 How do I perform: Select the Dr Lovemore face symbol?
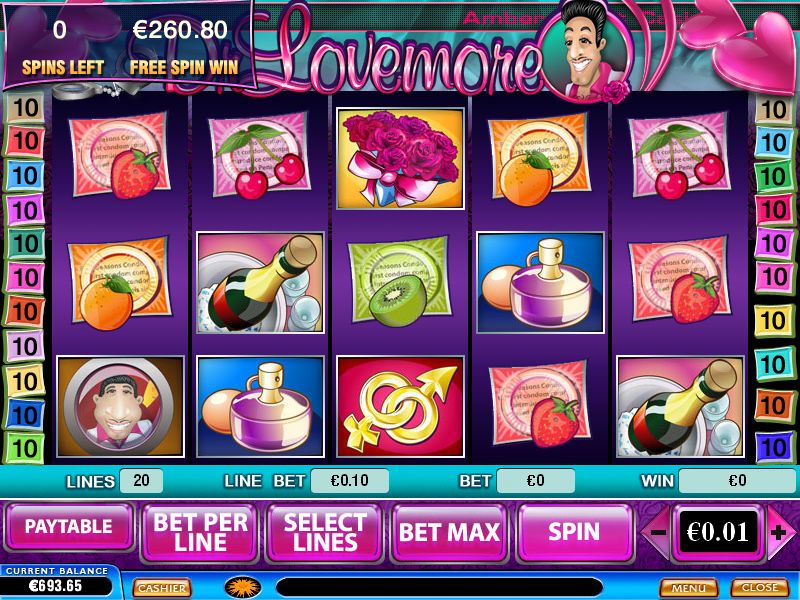pyautogui.click(x=120, y=407)
